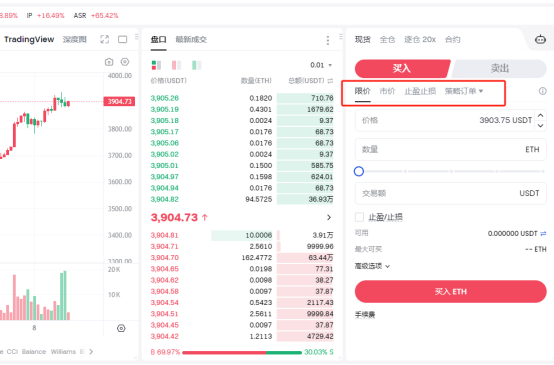Select the 全仓 cross margin tab
The image size is (554, 365).
tap(387, 40)
